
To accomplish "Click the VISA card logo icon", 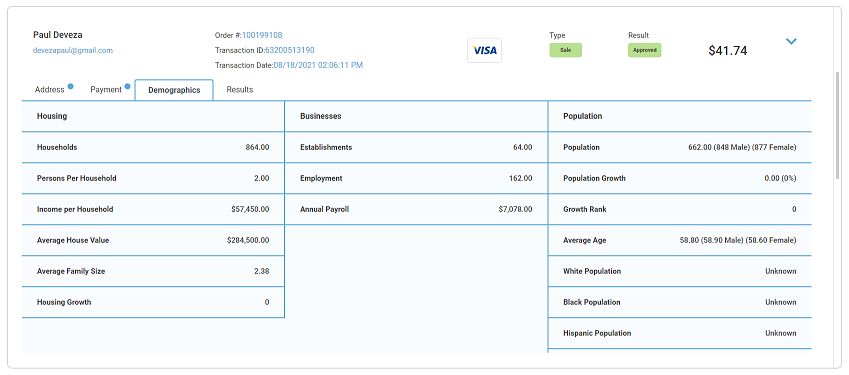I will point(485,50).
